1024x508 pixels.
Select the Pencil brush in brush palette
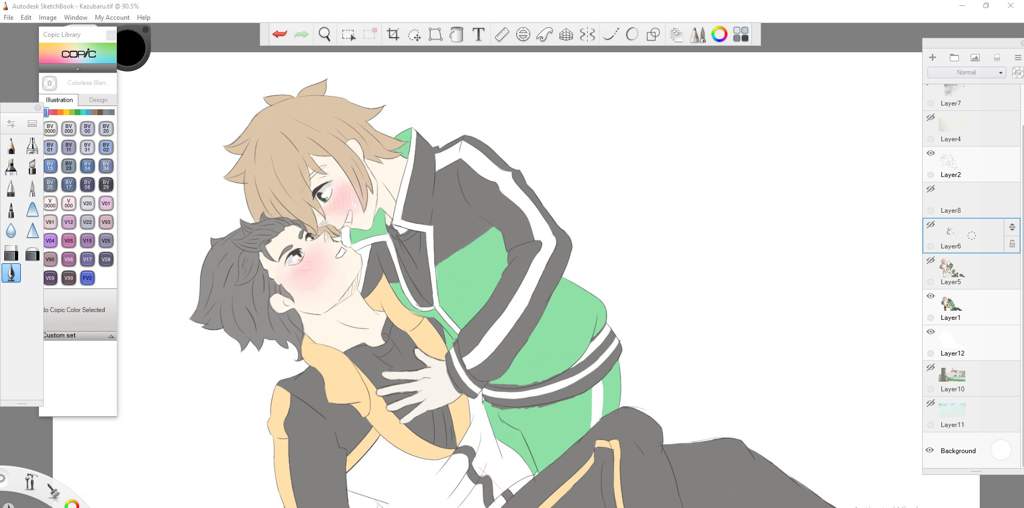pos(11,146)
